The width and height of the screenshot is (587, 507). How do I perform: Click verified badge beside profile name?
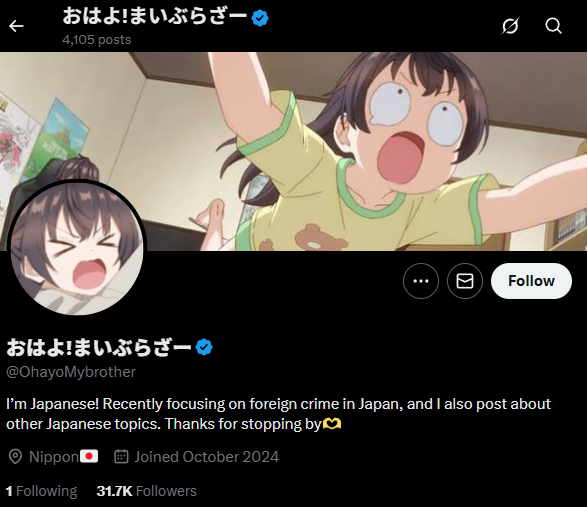[x=204, y=347]
